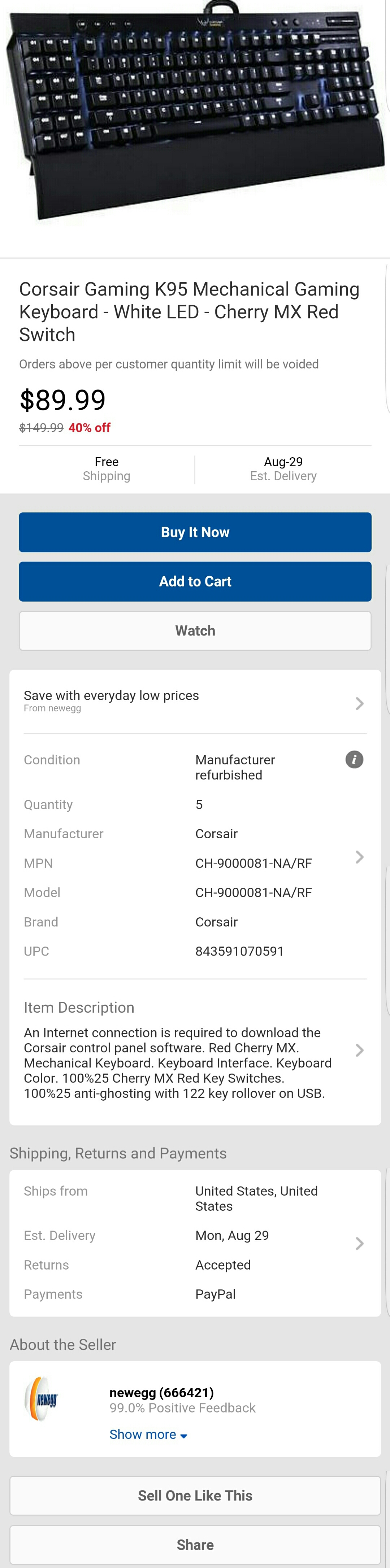Expand item specifics using the chevron beside MPN
The image size is (390, 1568).
point(359,857)
